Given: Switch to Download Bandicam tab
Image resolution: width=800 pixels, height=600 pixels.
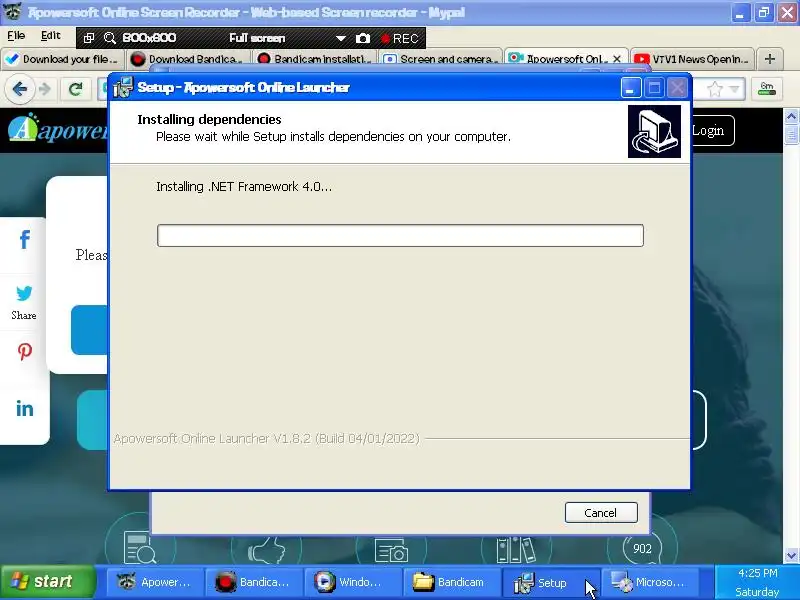Looking at the screenshot, I should coord(189,59).
